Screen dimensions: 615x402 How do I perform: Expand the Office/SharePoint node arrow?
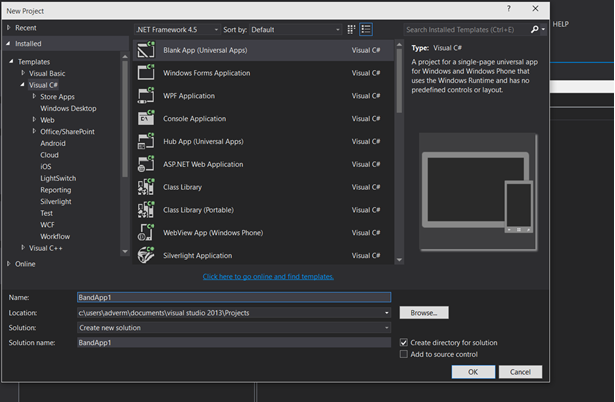click(34, 131)
